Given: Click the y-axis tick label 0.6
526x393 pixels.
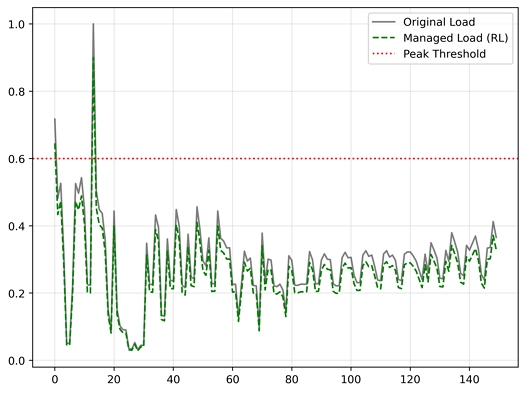Looking at the screenshot, I should 16,159.
